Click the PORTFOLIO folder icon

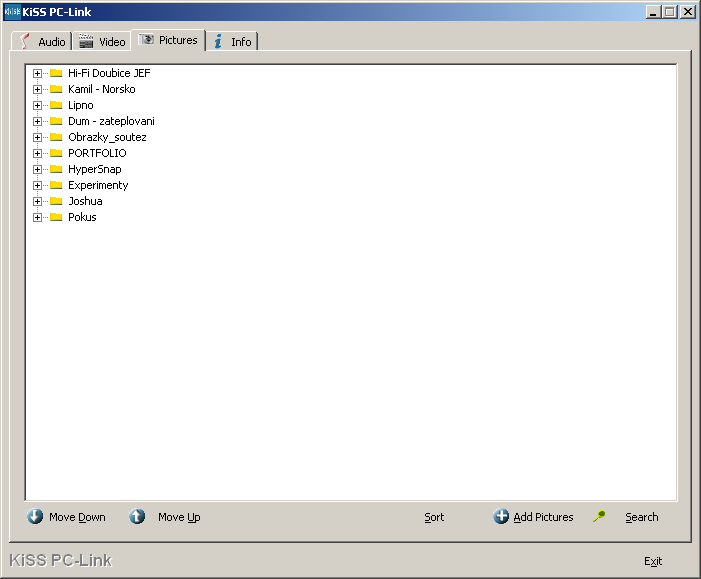click(56, 153)
